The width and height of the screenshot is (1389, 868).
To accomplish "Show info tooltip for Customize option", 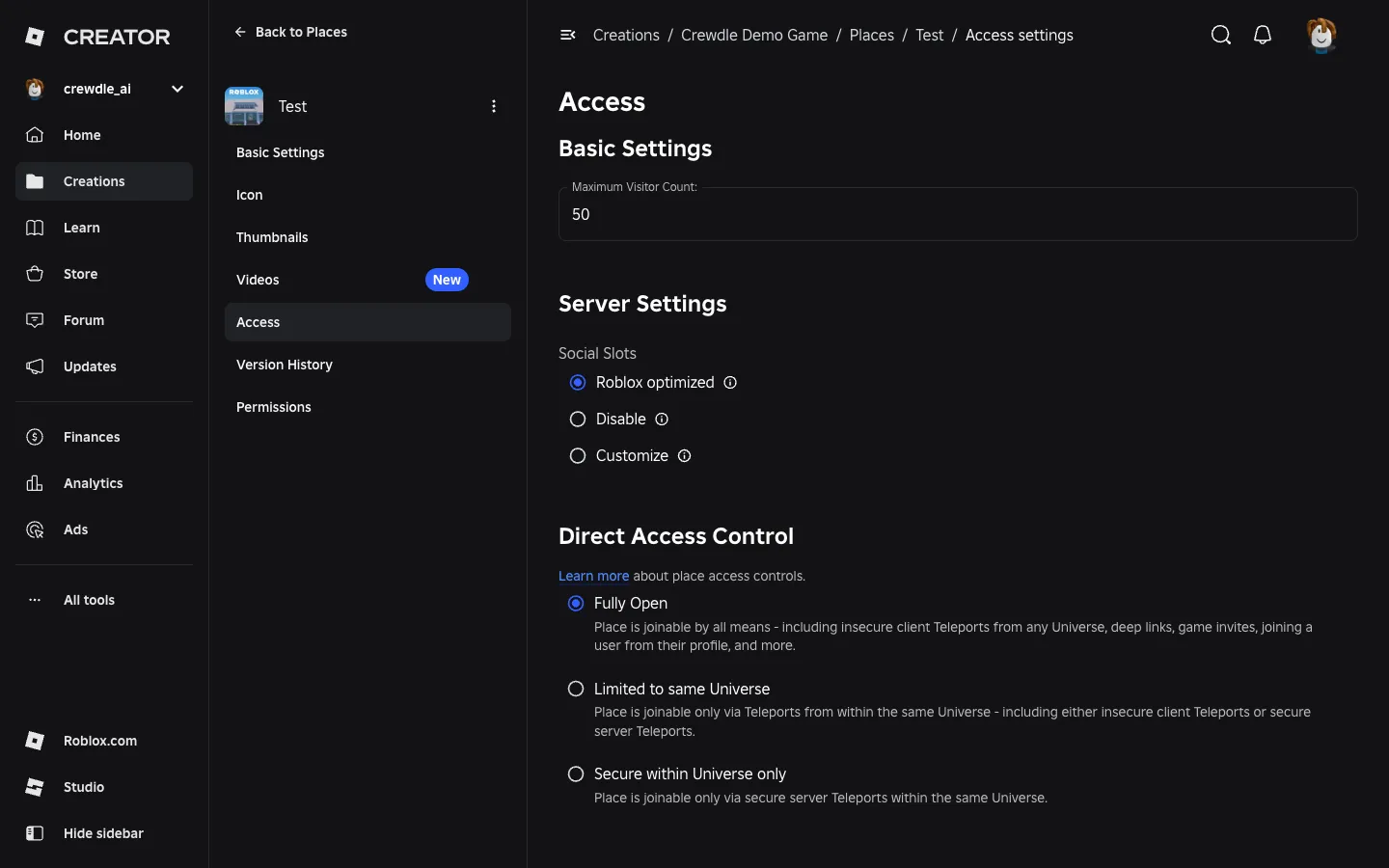I will coord(685,456).
